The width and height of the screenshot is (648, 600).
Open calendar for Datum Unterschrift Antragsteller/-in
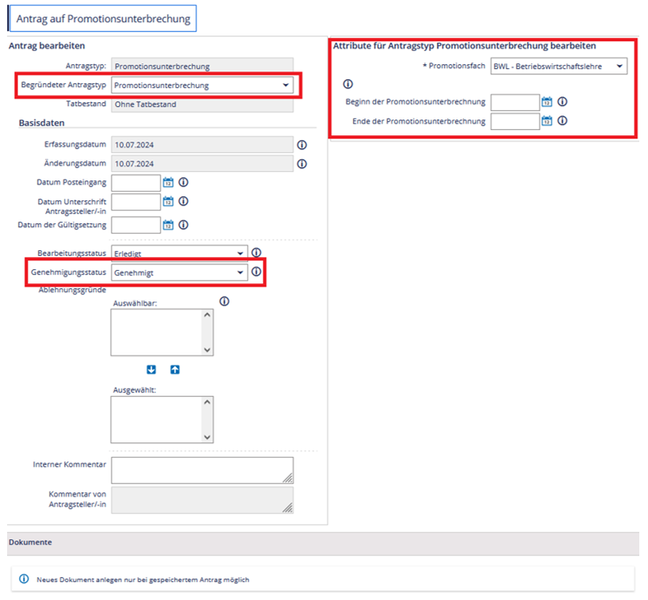(169, 203)
